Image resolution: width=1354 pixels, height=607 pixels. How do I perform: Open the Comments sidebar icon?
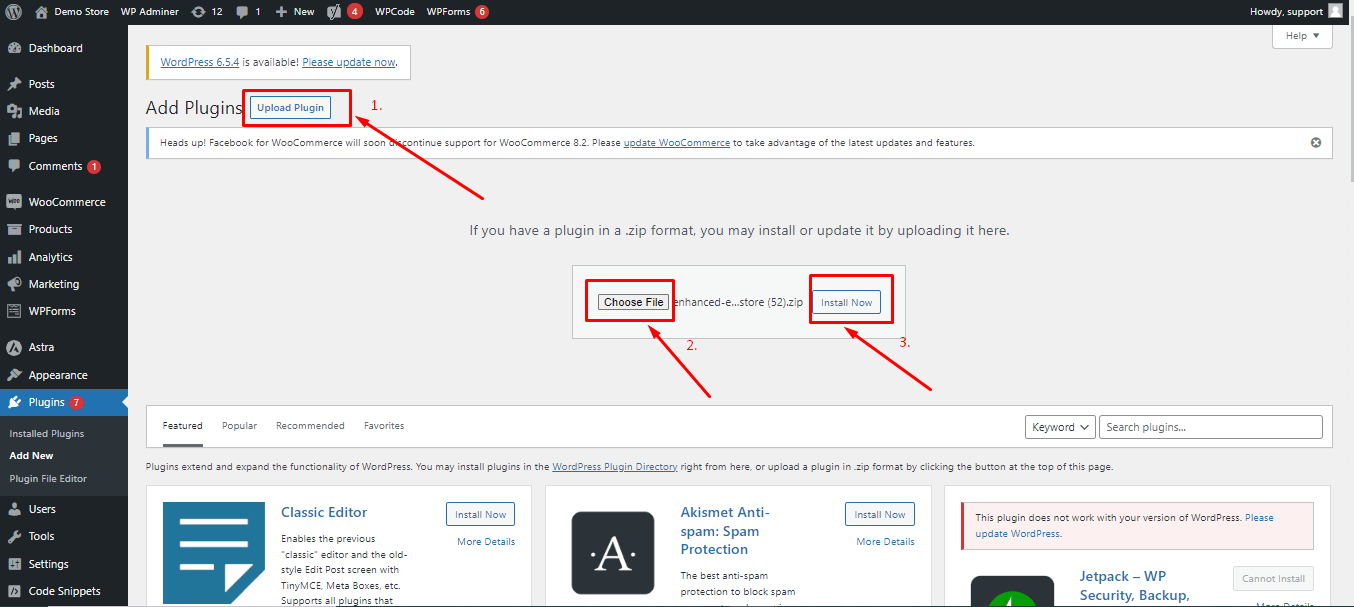(x=14, y=166)
